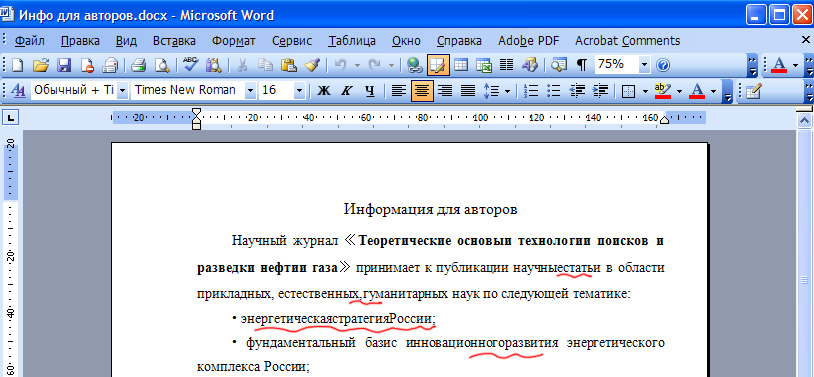
Task: Open the Drawing toolbar icon
Action: tap(530, 65)
